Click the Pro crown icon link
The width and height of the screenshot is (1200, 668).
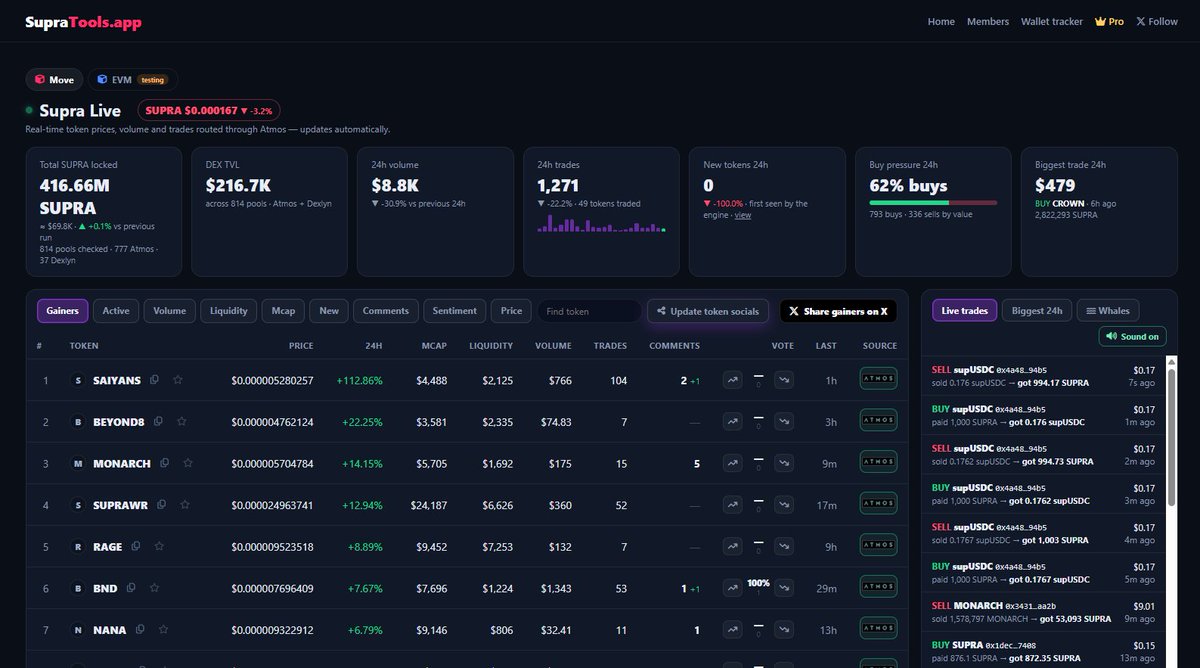(1109, 21)
